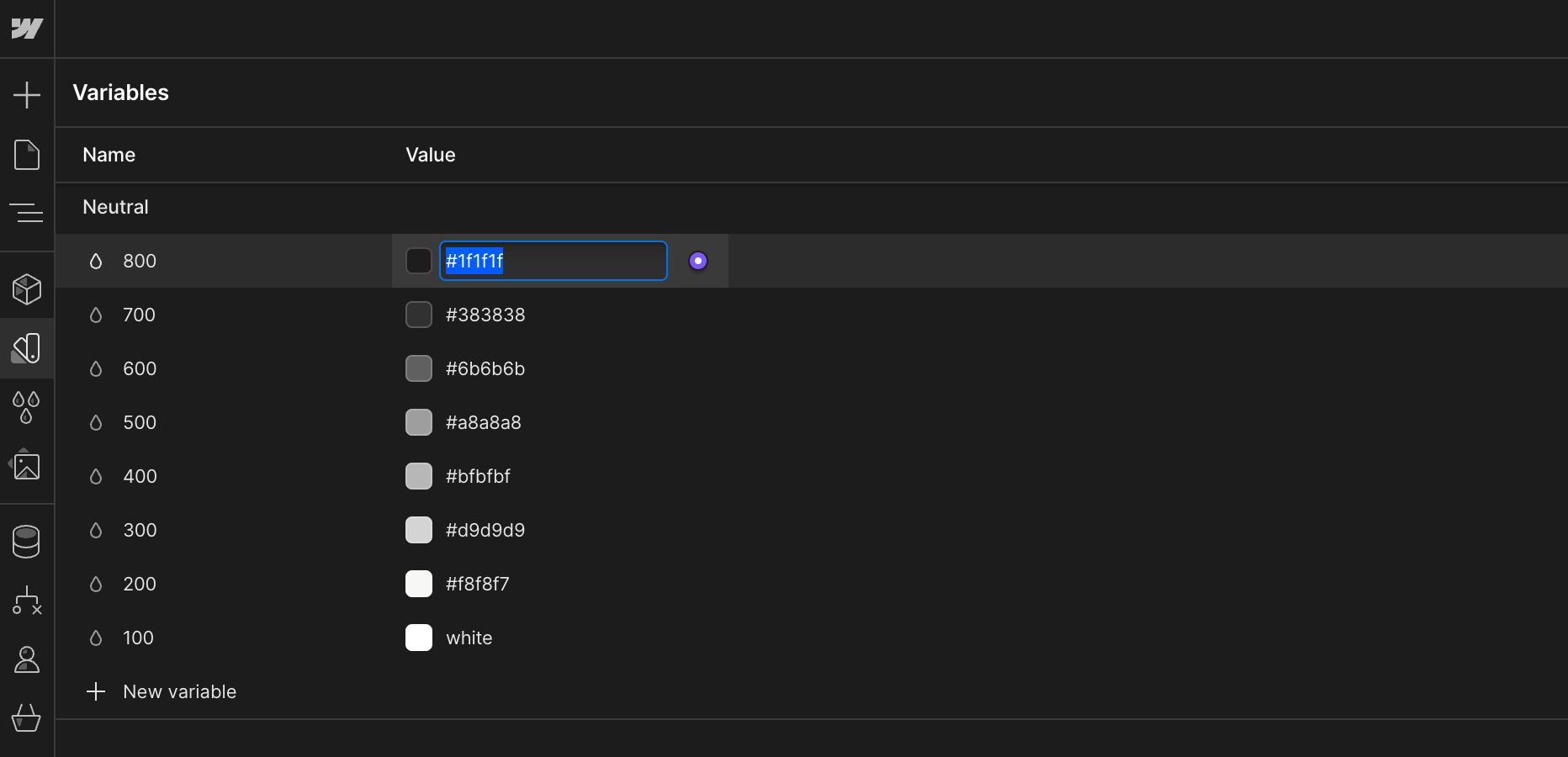Select the color type icon beside 700
Screen dimensions: 1568x757
[95, 315]
